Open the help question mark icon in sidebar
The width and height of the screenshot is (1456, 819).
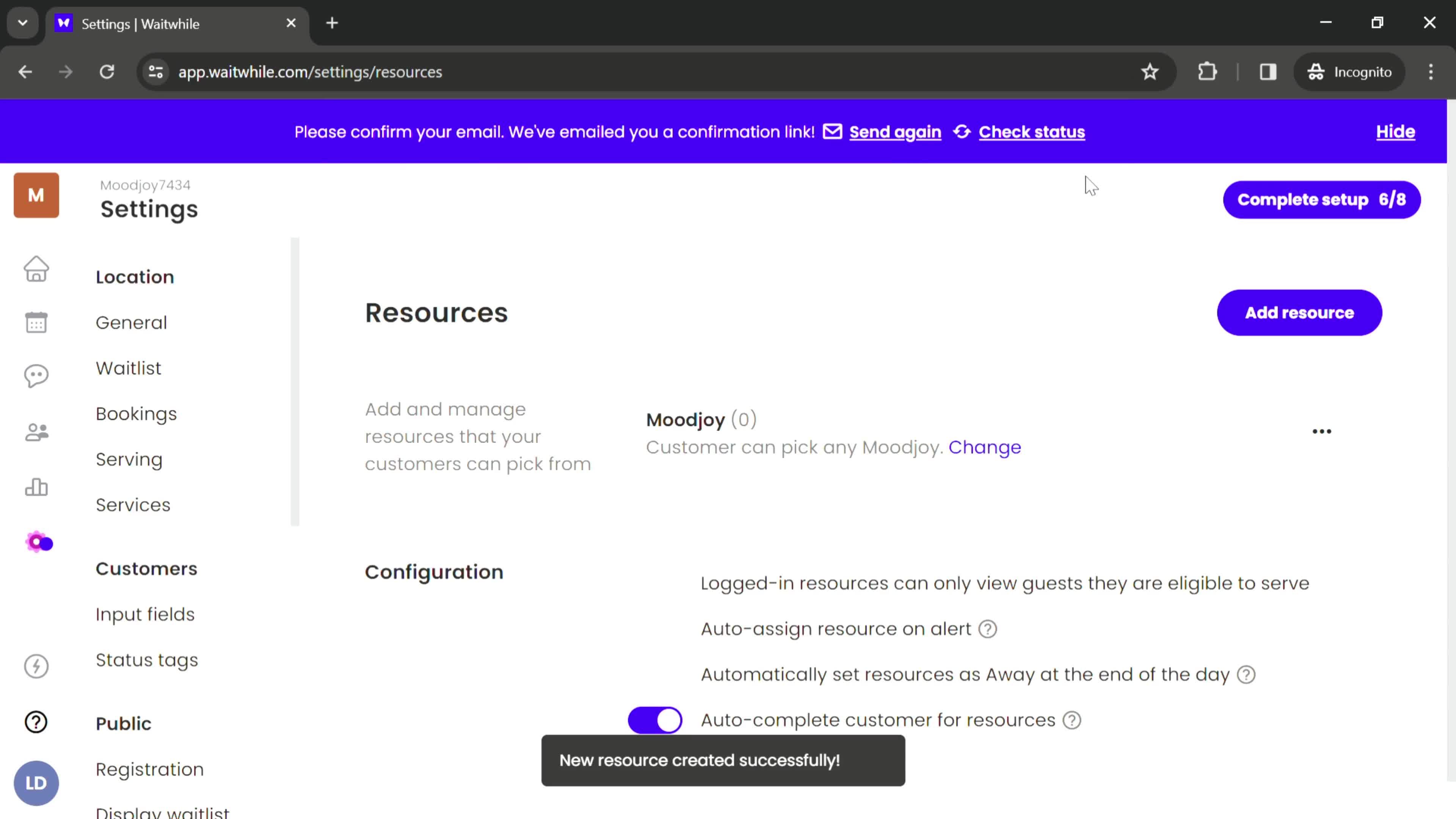click(x=36, y=722)
